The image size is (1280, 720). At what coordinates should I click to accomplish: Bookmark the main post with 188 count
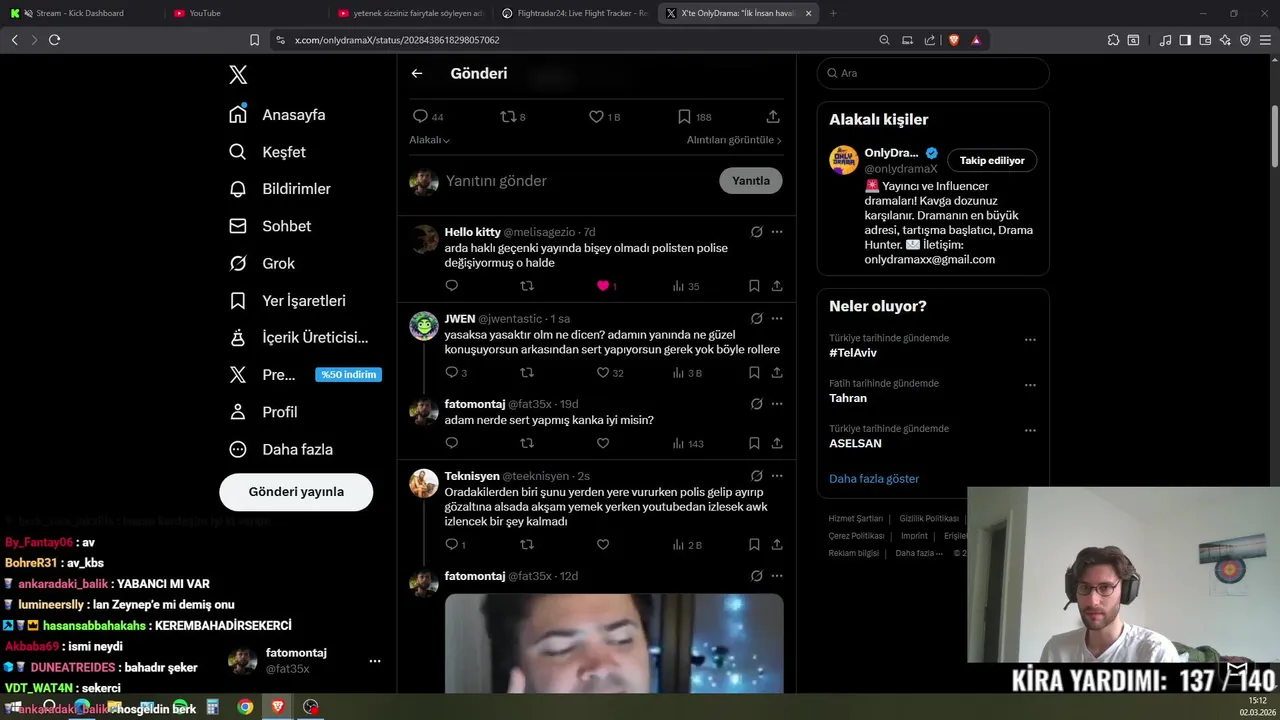click(694, 117)
